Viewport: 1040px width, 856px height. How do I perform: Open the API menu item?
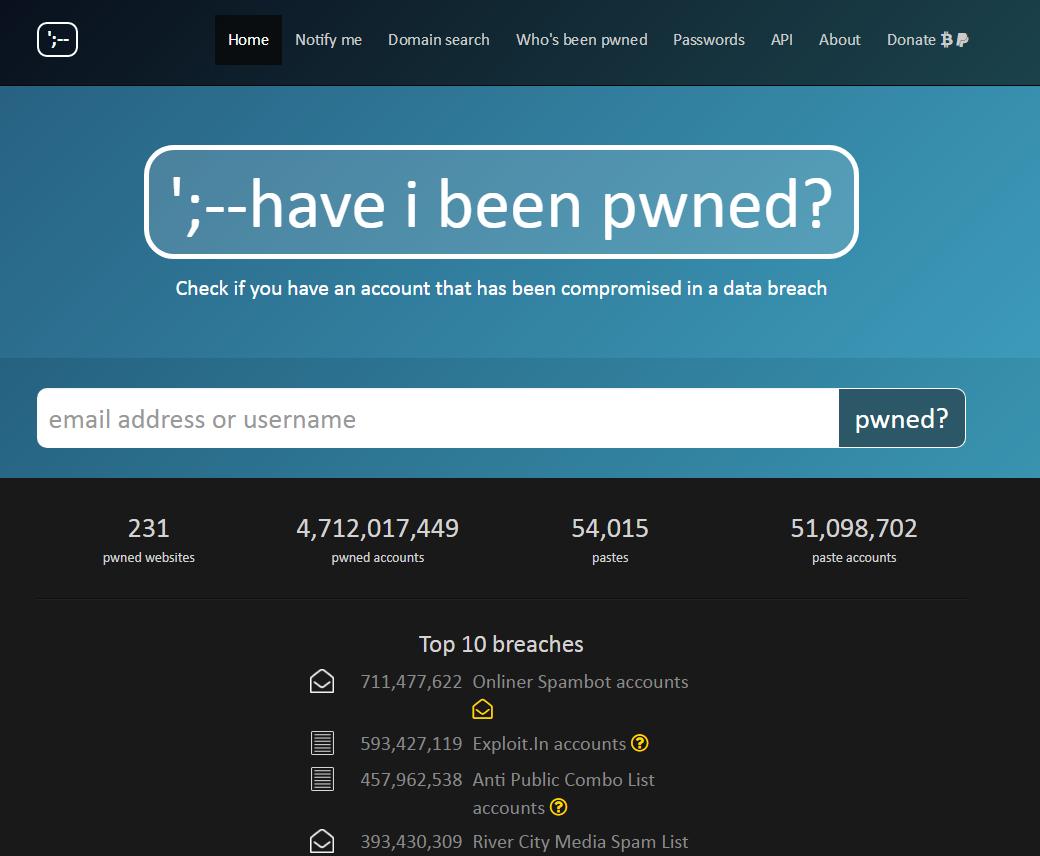pos(781,40)
